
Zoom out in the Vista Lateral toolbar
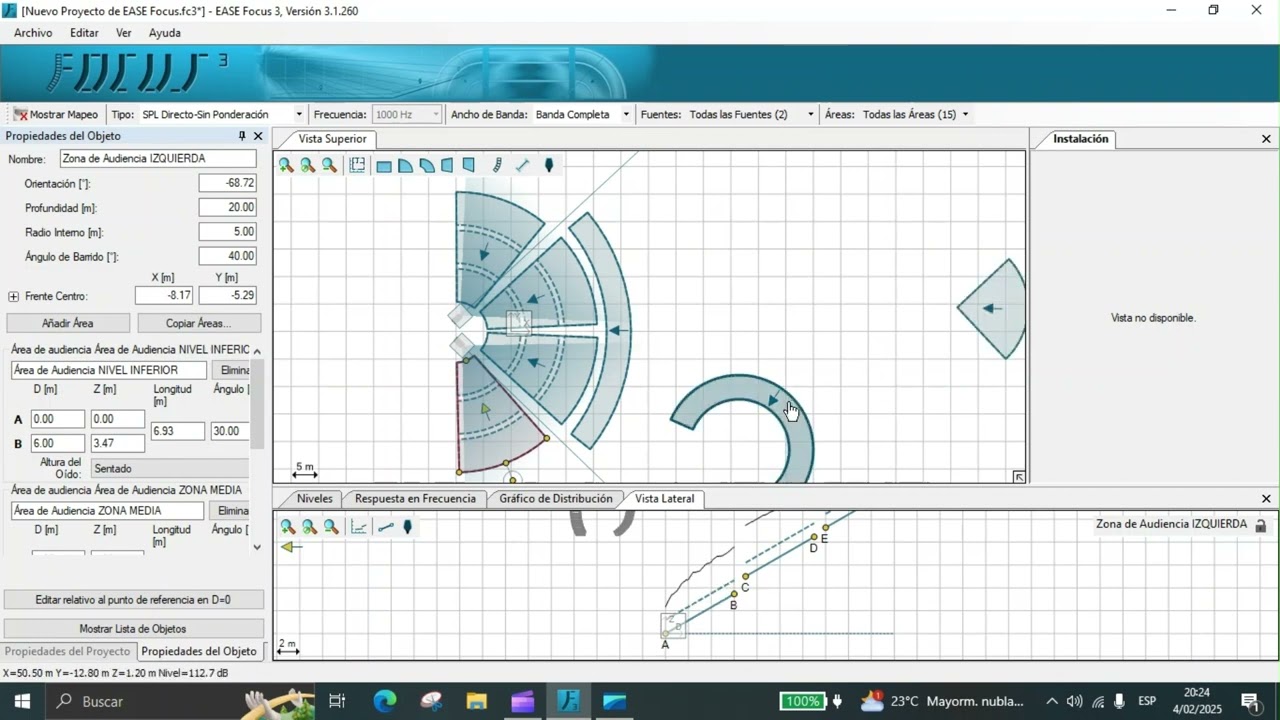(331, 527)
